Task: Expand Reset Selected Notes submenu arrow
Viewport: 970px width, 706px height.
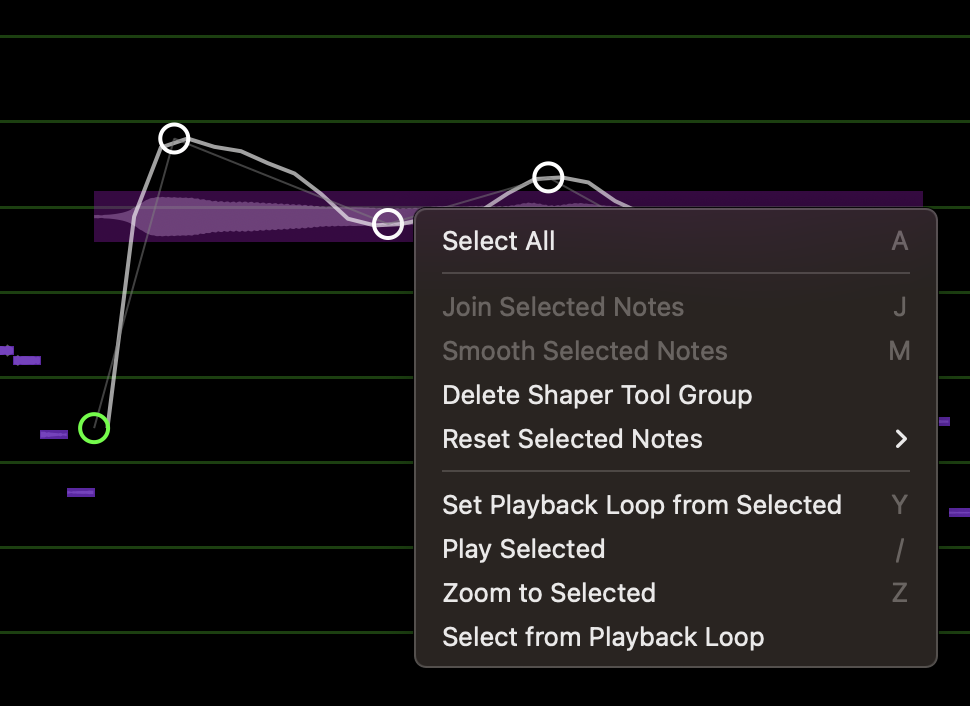Action: 901,439
